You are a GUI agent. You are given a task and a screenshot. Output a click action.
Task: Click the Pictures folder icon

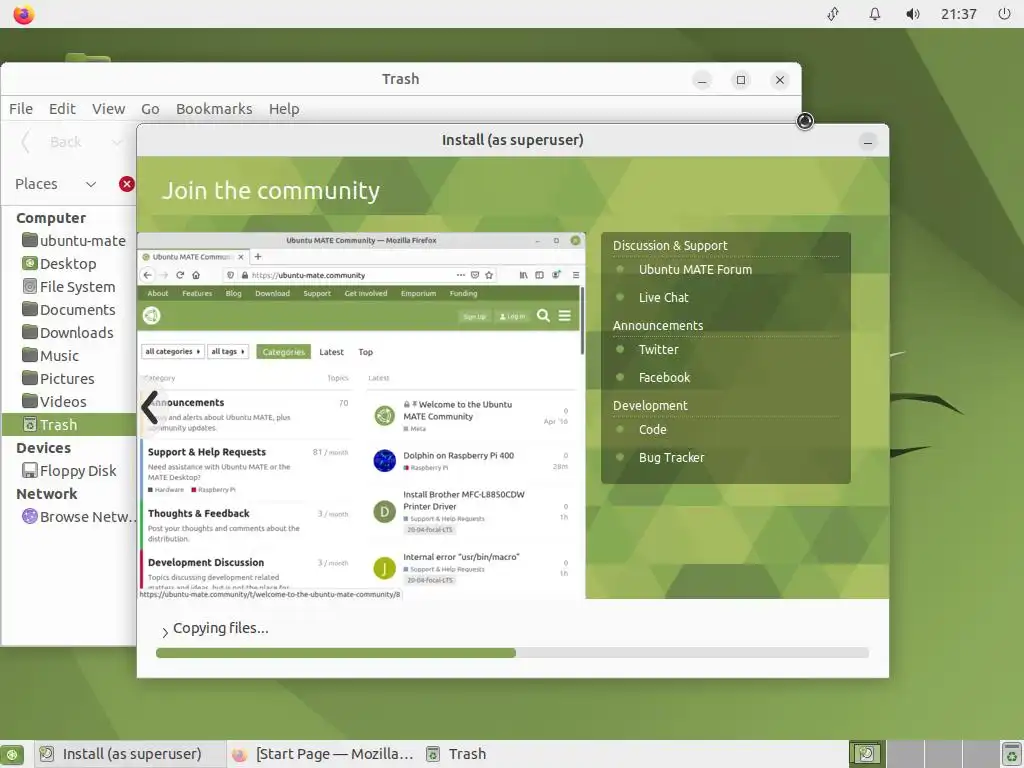point(29,378)
